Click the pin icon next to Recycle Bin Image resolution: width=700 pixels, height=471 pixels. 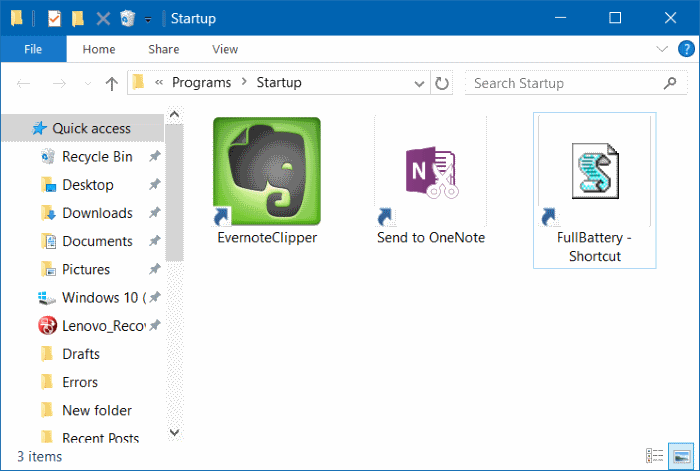pyautogui.click(x=154, y=156)
